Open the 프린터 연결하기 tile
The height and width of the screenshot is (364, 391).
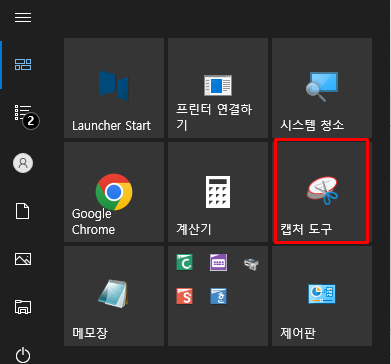tap(218, 88)
